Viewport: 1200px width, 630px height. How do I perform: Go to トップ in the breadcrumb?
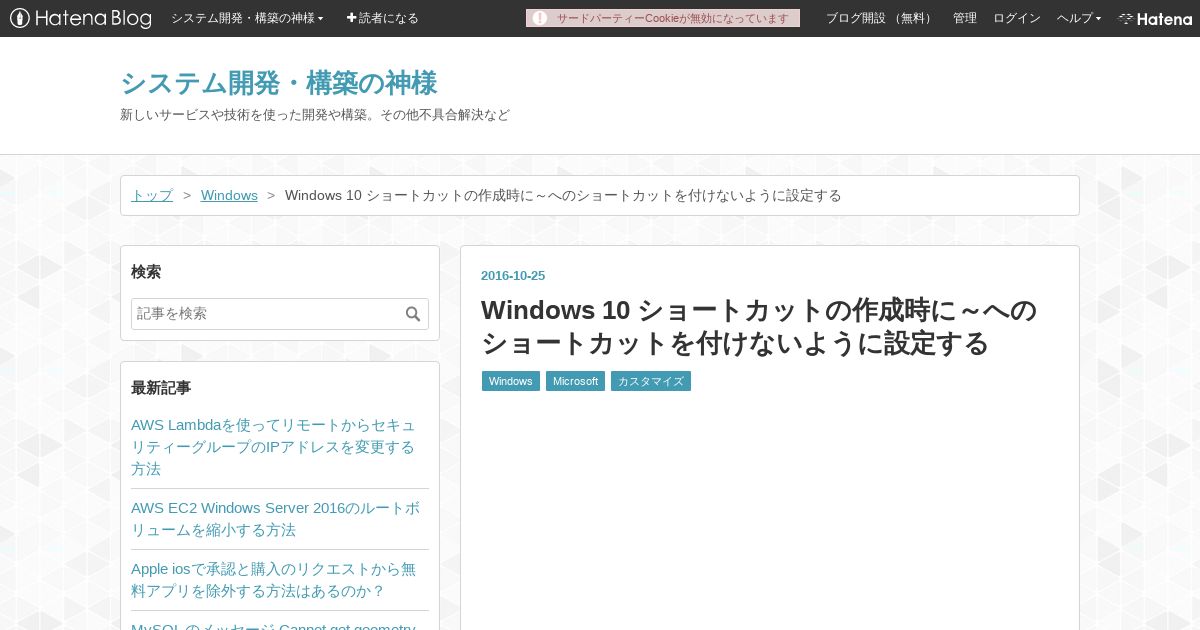(152, 195)
